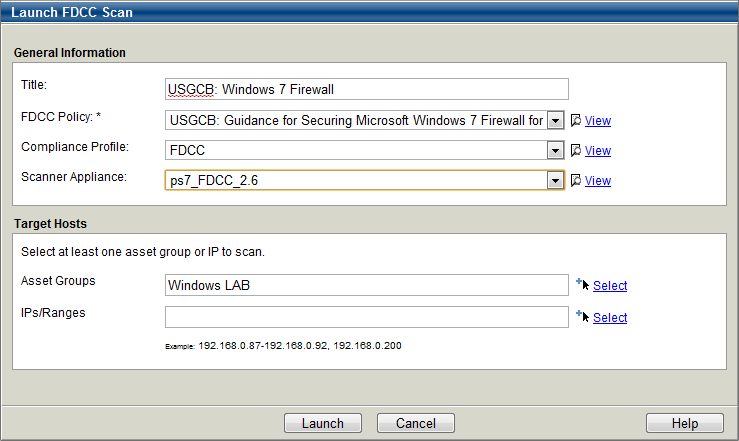Click the view icon beside Scanner Appliance

575,180
